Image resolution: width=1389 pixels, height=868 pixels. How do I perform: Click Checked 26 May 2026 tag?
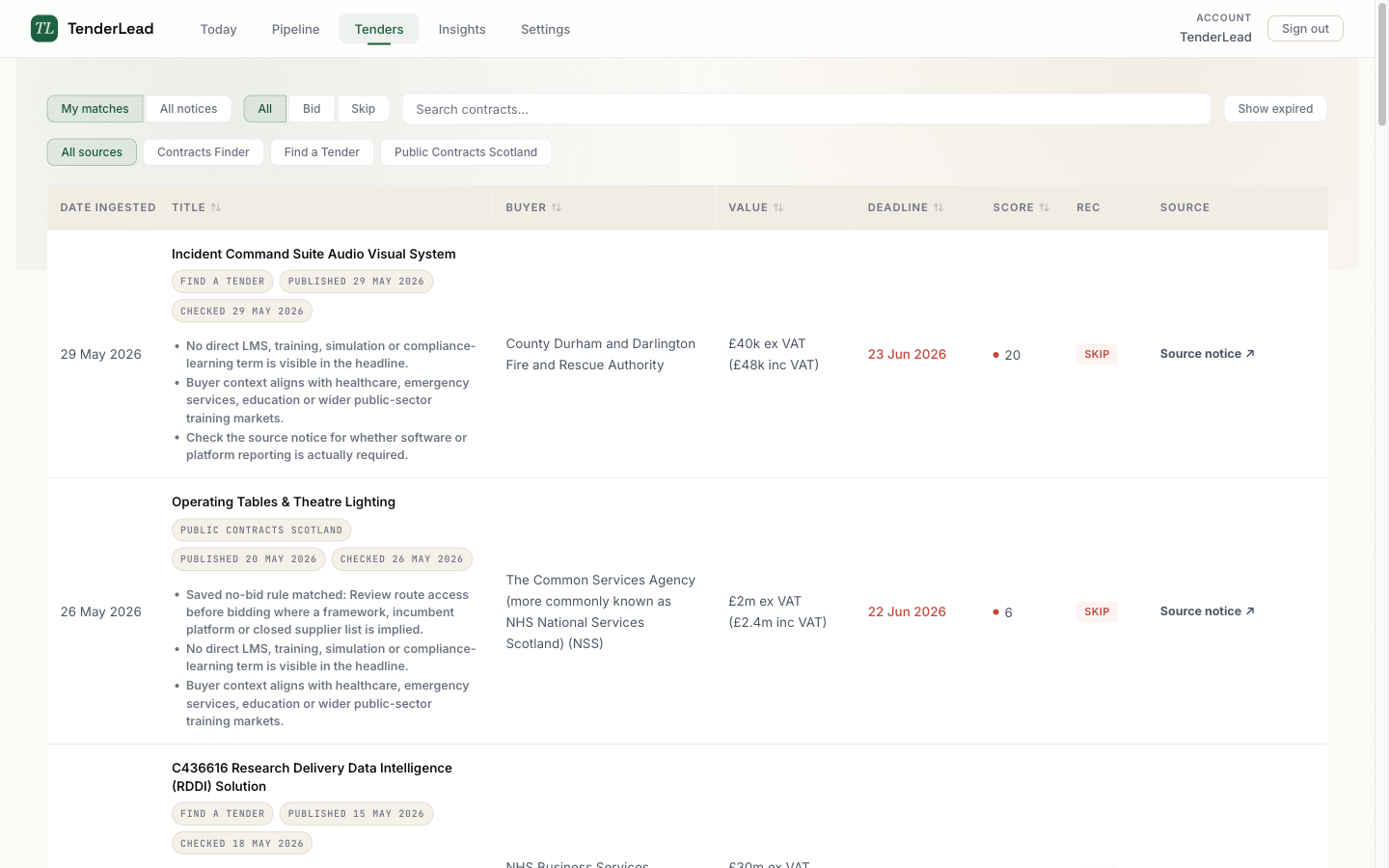tap(402, 559)
